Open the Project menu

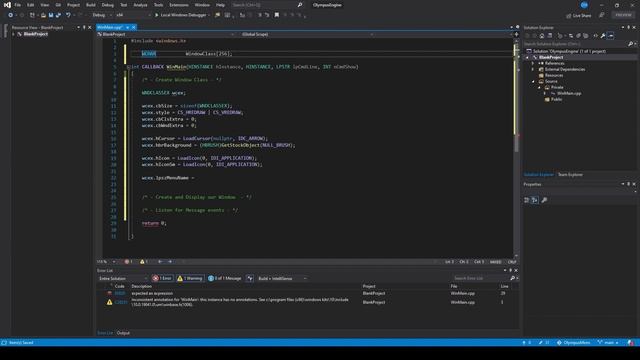(x=73, y=5)
